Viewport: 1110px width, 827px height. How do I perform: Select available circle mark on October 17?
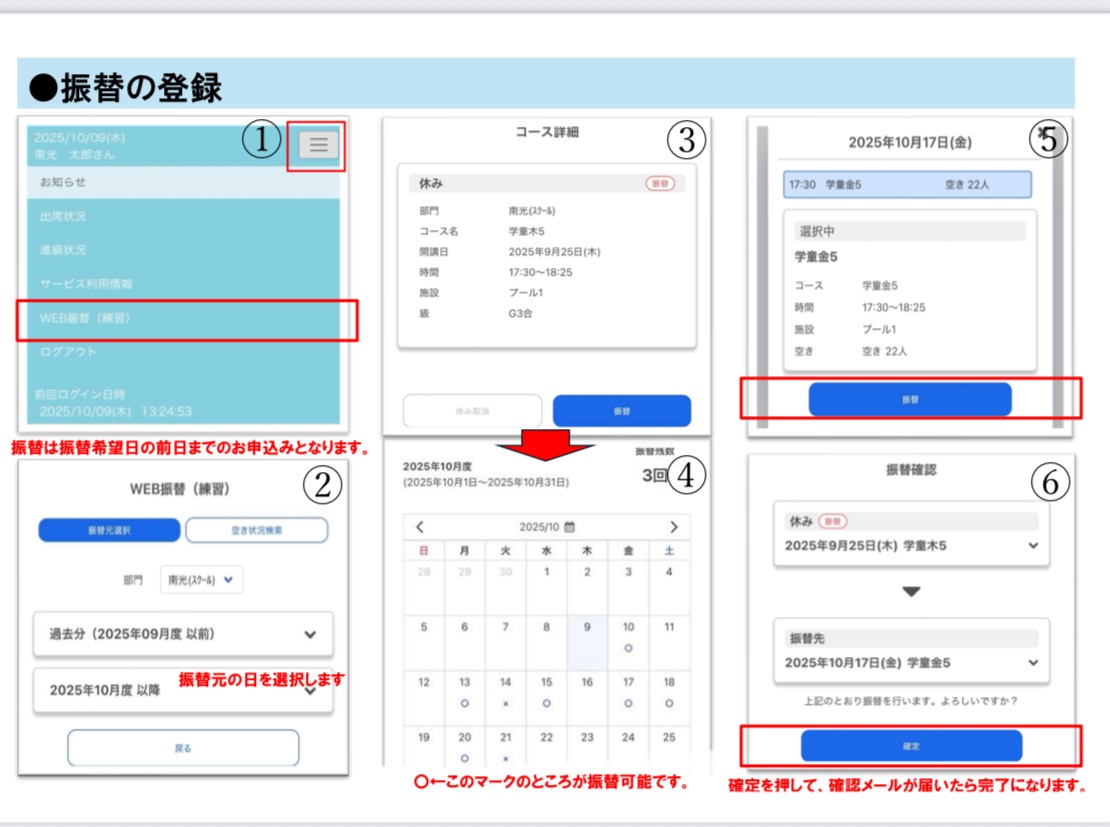click(628, 703)
